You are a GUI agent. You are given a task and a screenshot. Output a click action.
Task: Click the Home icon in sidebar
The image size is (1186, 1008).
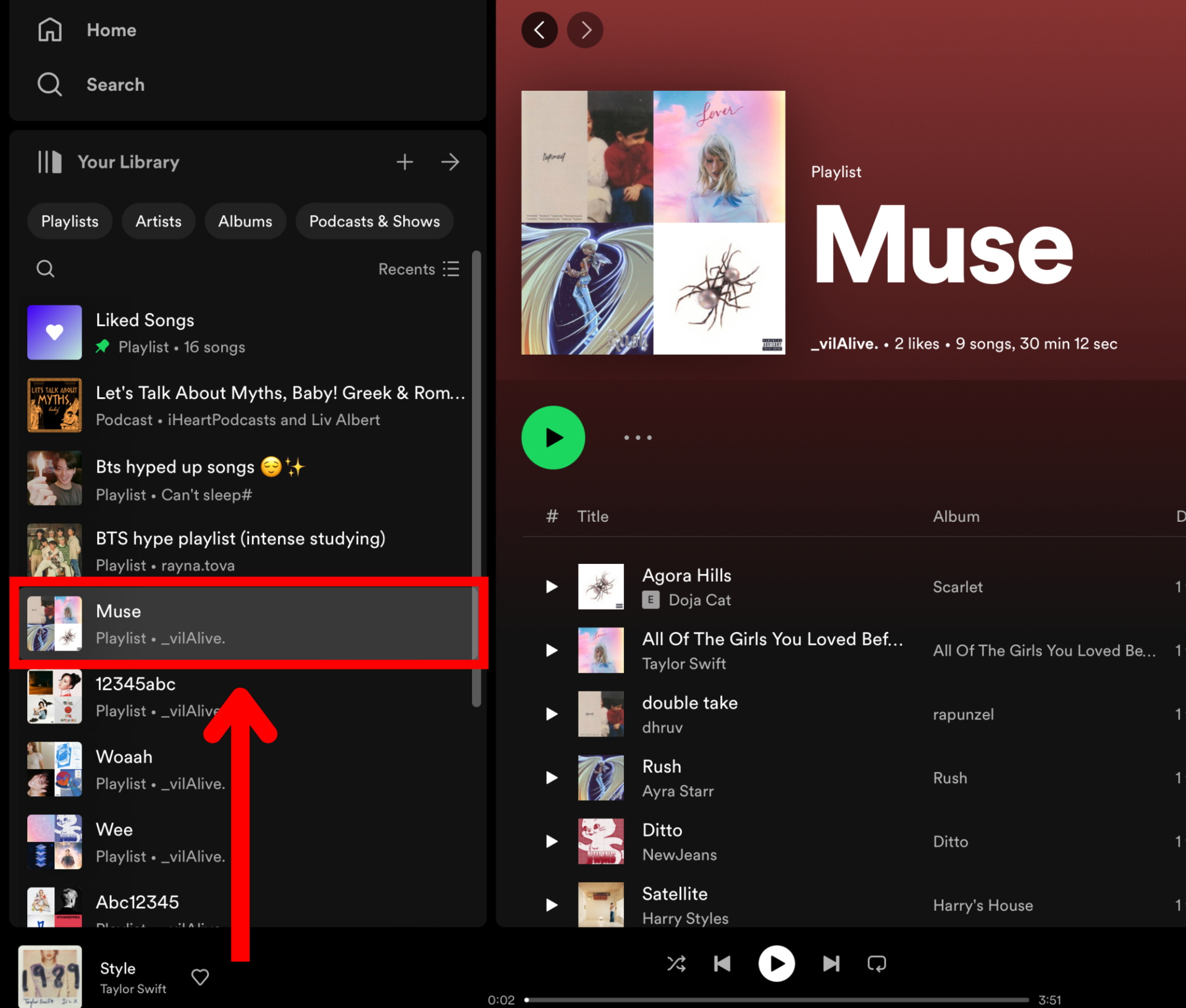49,30
